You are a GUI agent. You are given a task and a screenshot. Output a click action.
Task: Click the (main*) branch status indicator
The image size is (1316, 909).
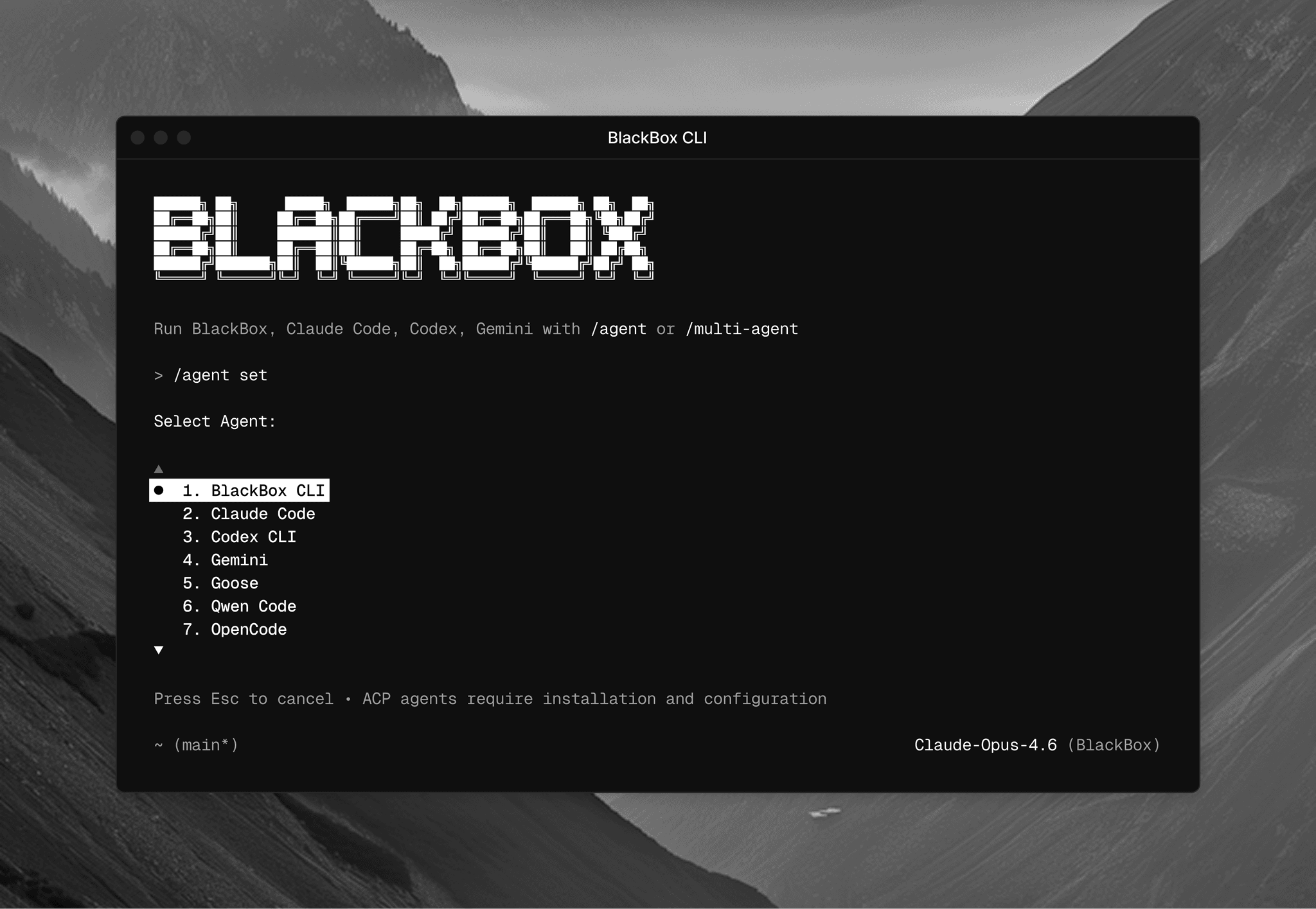(x=206, y=745)
